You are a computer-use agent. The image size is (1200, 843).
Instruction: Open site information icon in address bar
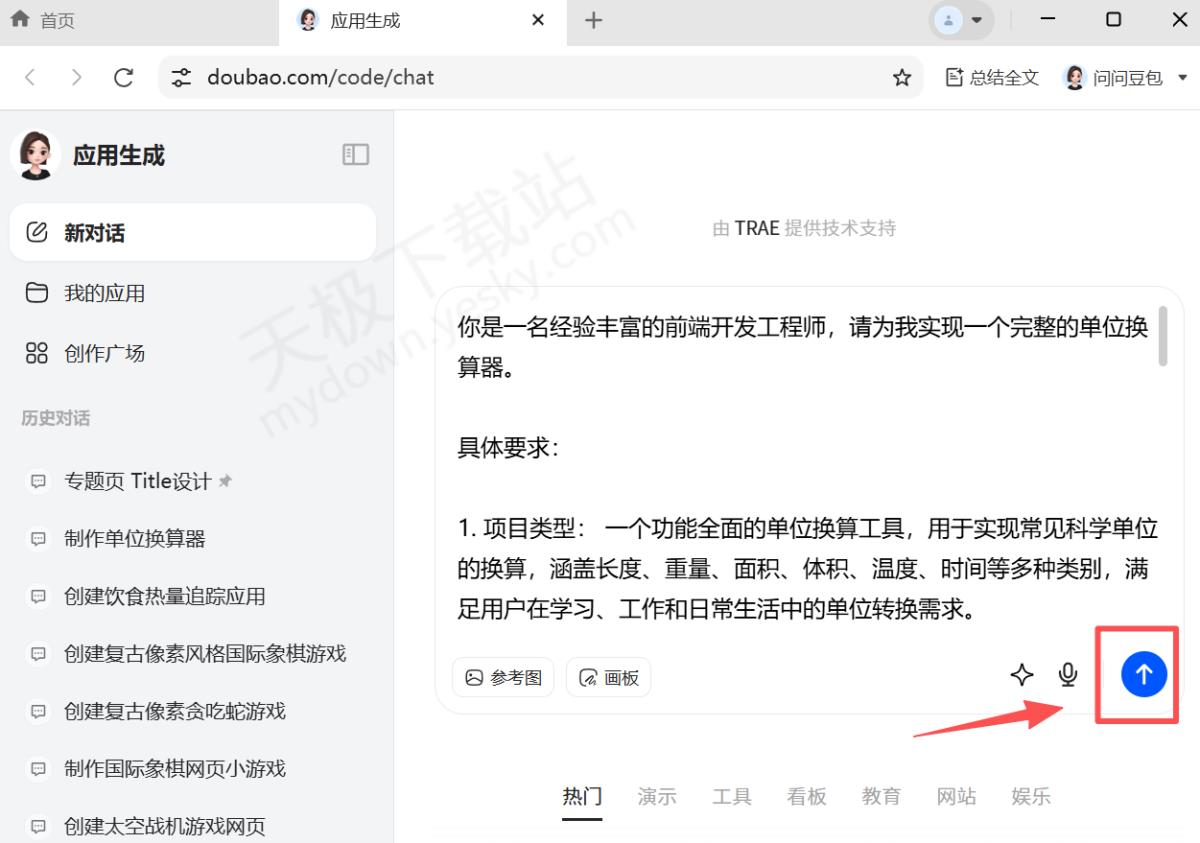tap(181, 78)
